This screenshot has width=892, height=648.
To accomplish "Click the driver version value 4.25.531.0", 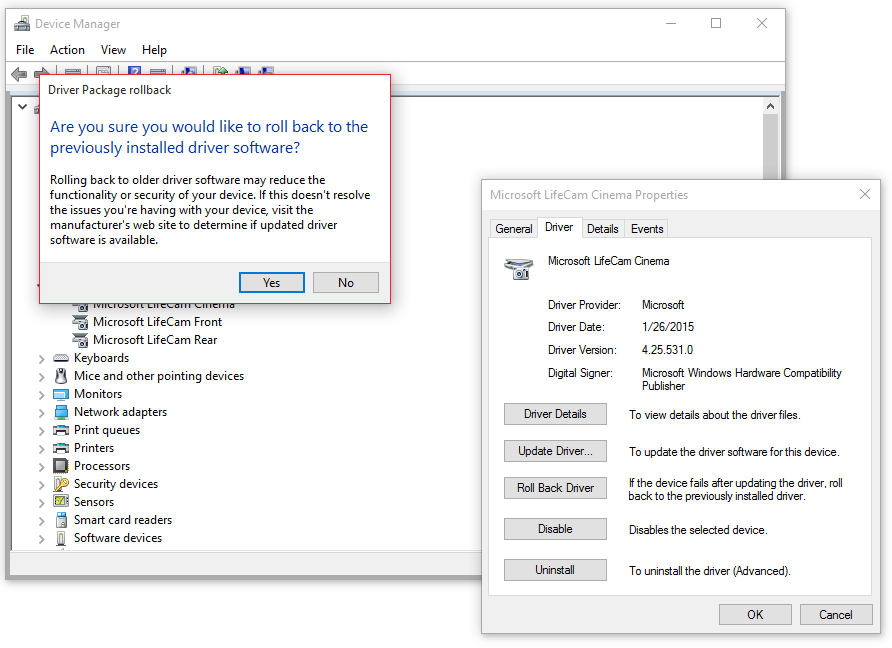I will (667, 350).
